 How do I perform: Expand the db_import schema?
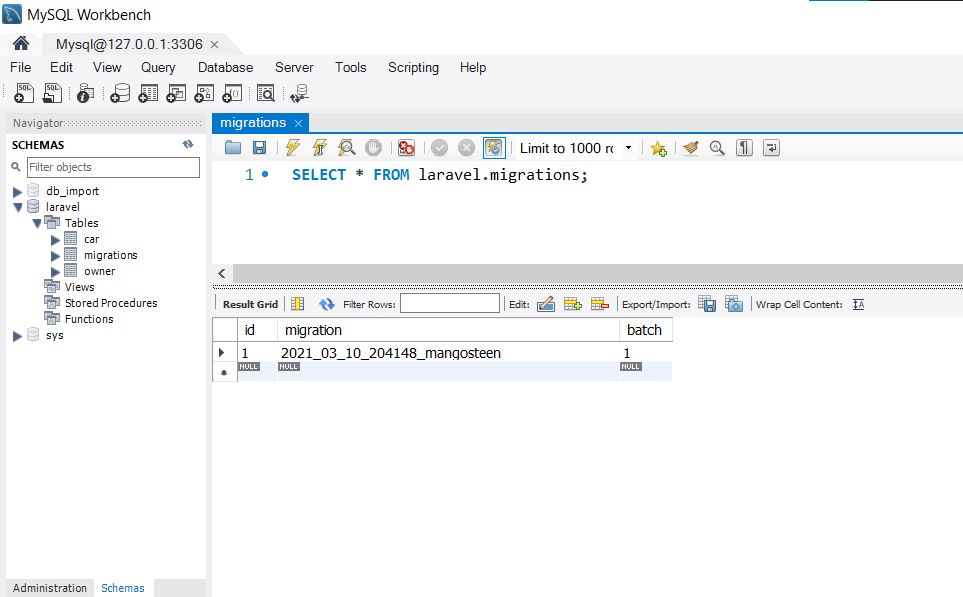(17, 192)
